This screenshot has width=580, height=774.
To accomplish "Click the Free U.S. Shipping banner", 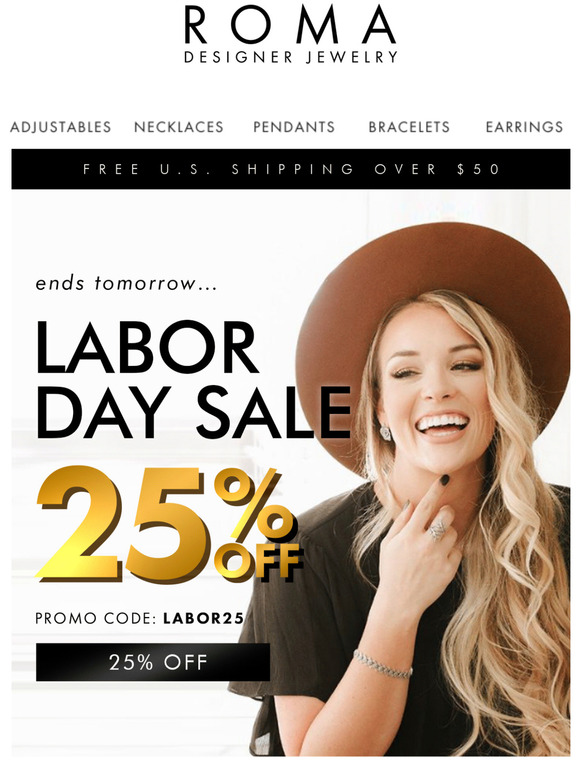I will pyautogui.click(x=291, y=169).
